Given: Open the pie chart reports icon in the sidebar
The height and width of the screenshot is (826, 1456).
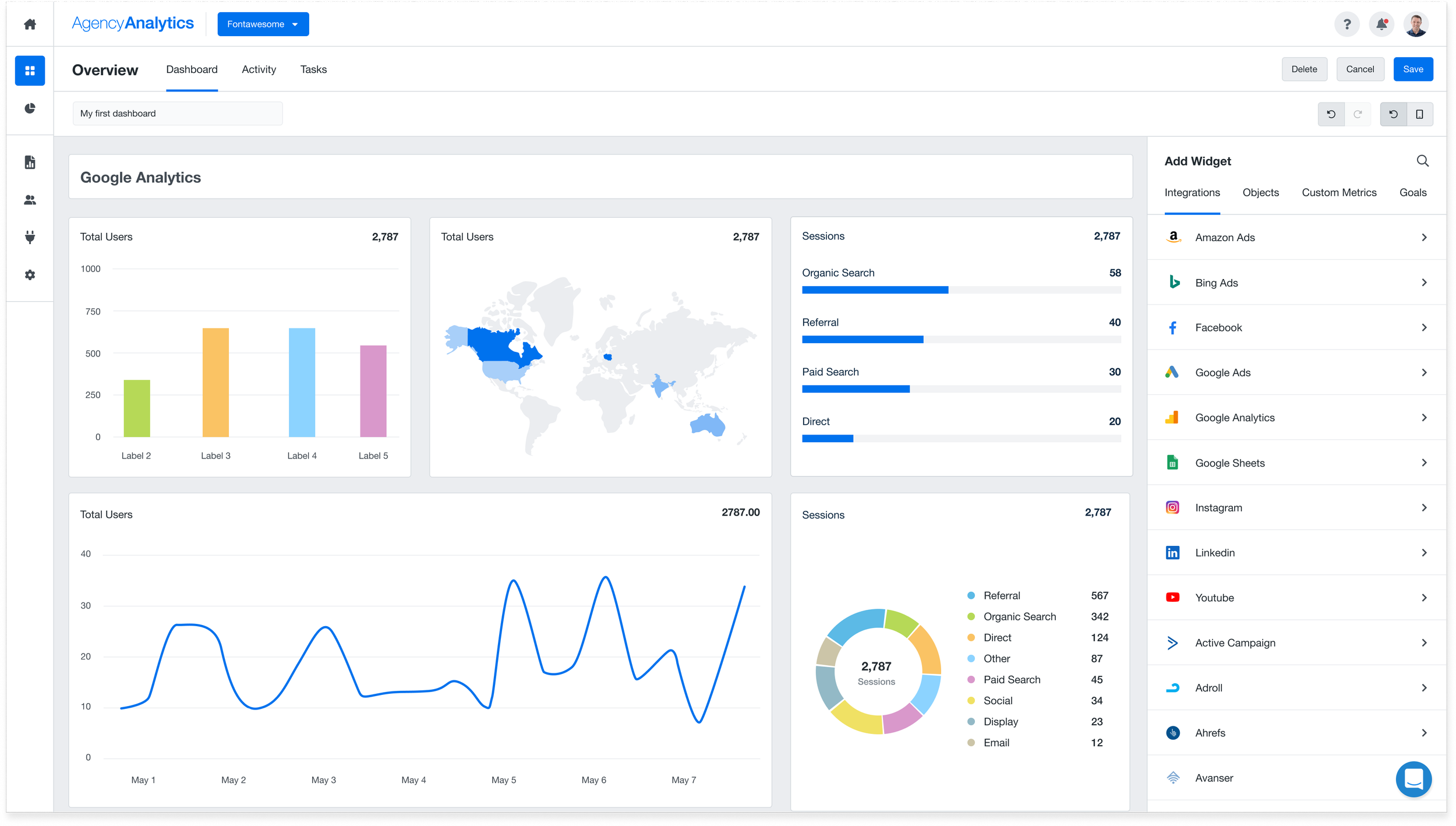Looking at the screenshot, I should 30,108.
